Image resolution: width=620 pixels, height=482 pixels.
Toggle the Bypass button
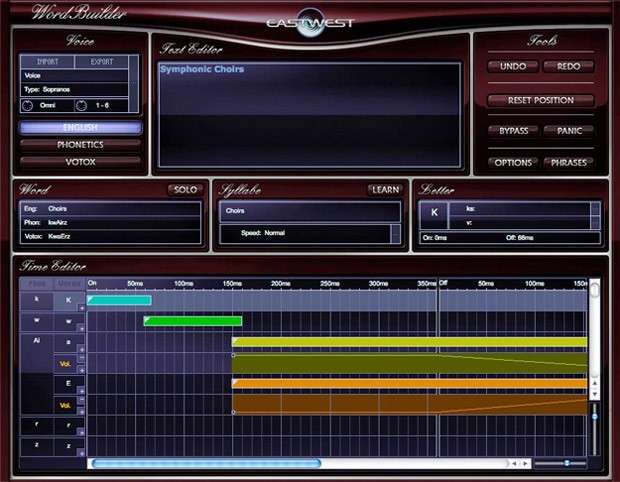coord(513,131)
